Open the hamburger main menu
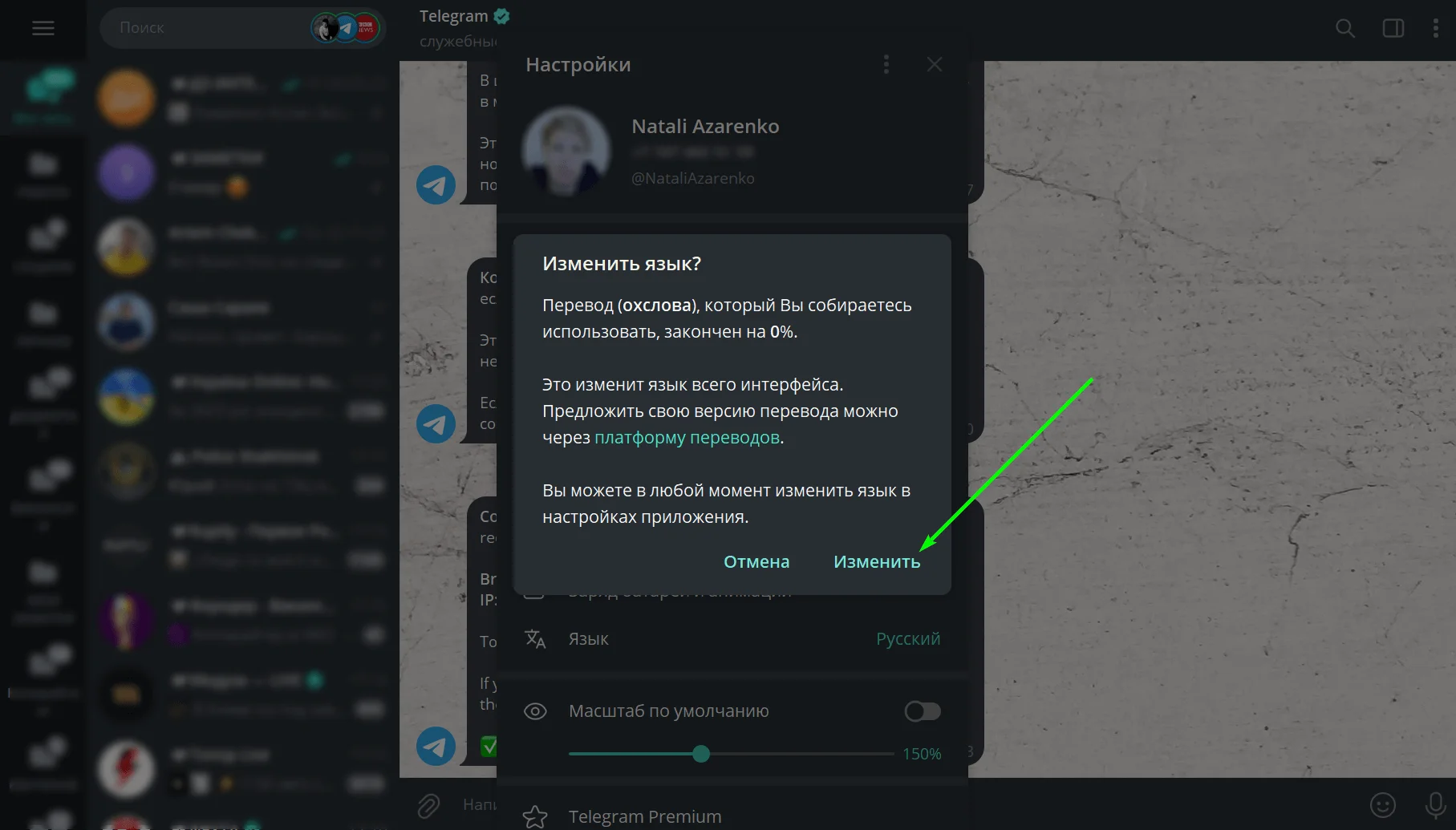The image size is (1456, 830). point(43,28)
